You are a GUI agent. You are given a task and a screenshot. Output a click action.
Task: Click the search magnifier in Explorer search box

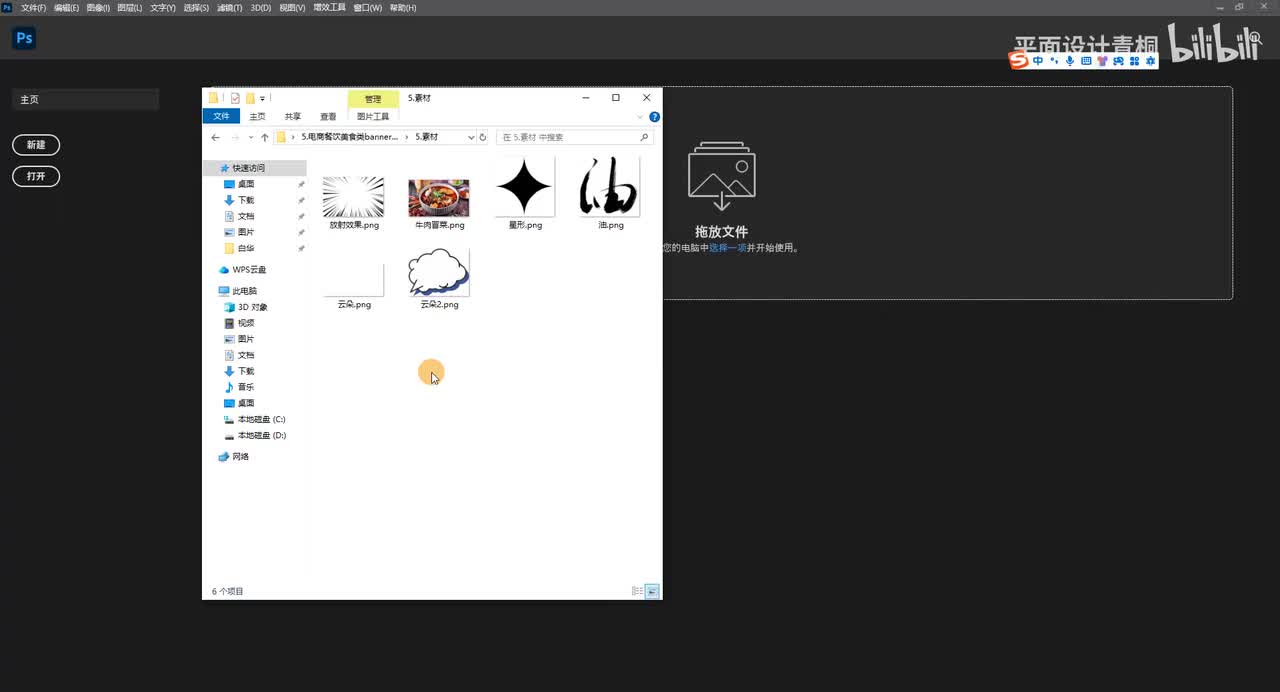coord(644,137)
